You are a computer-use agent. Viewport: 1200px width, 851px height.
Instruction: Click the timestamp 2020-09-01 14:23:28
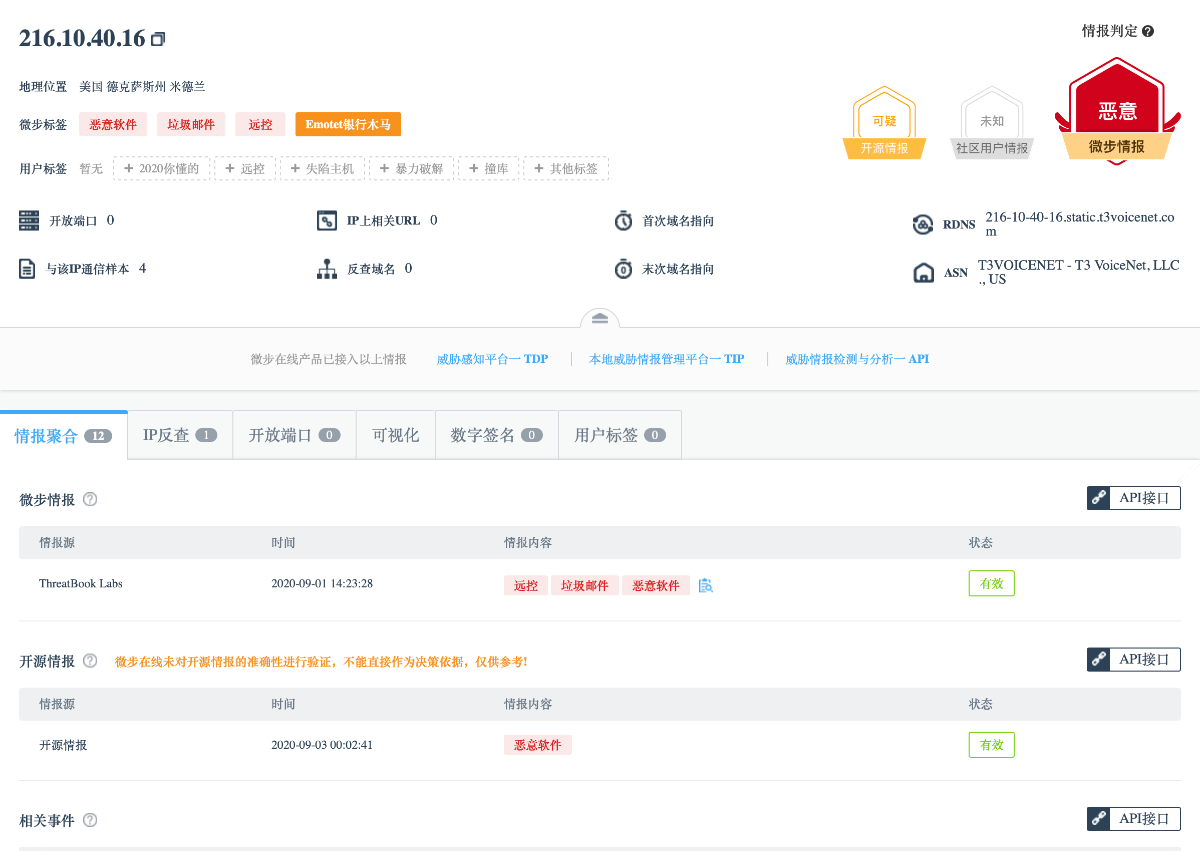(322, 583)
